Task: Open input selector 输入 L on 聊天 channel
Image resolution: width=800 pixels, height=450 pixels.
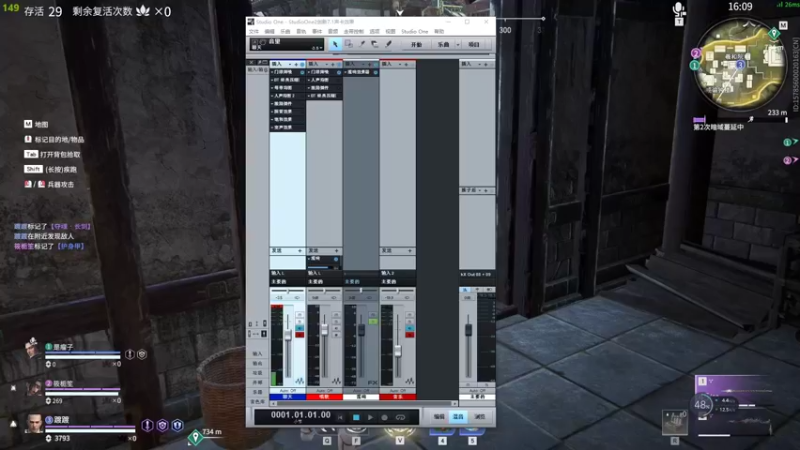Action: coord(288,273)
